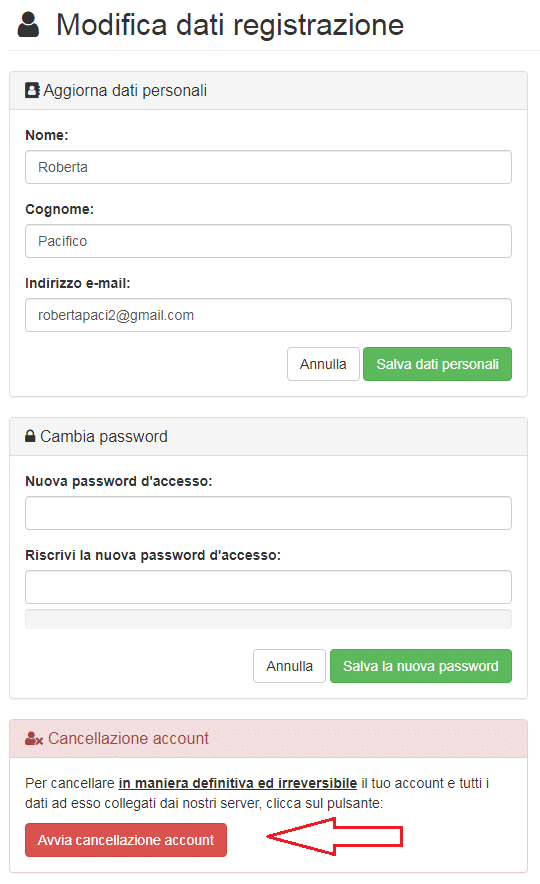Click the Modifica dati registrazione heading
This screenshot has width=540, height=884.
(x=230, y=25)
